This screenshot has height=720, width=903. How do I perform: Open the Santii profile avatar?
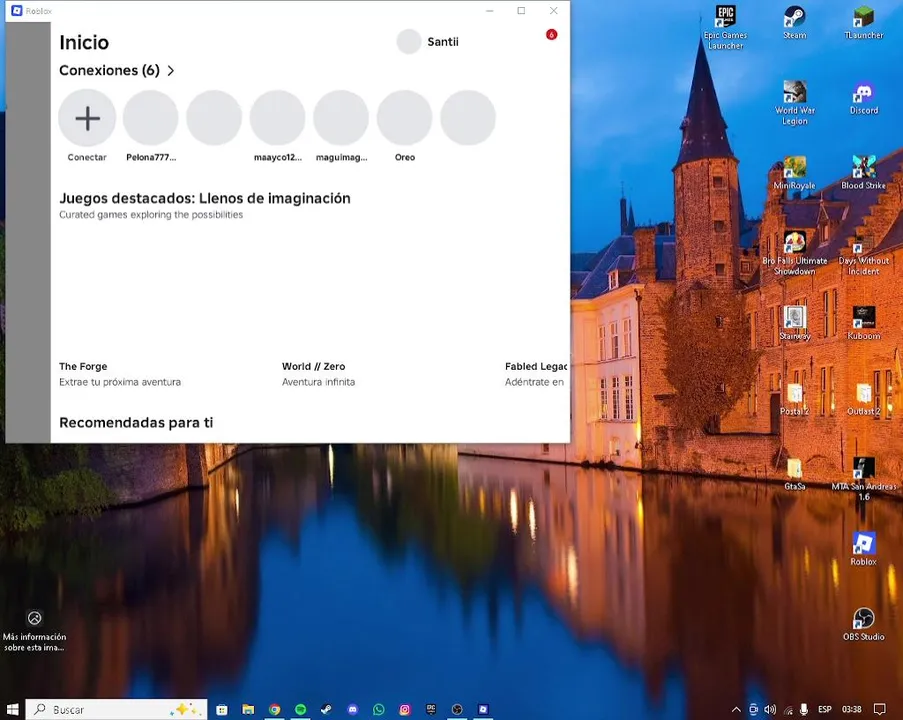[x=408, y=41]
